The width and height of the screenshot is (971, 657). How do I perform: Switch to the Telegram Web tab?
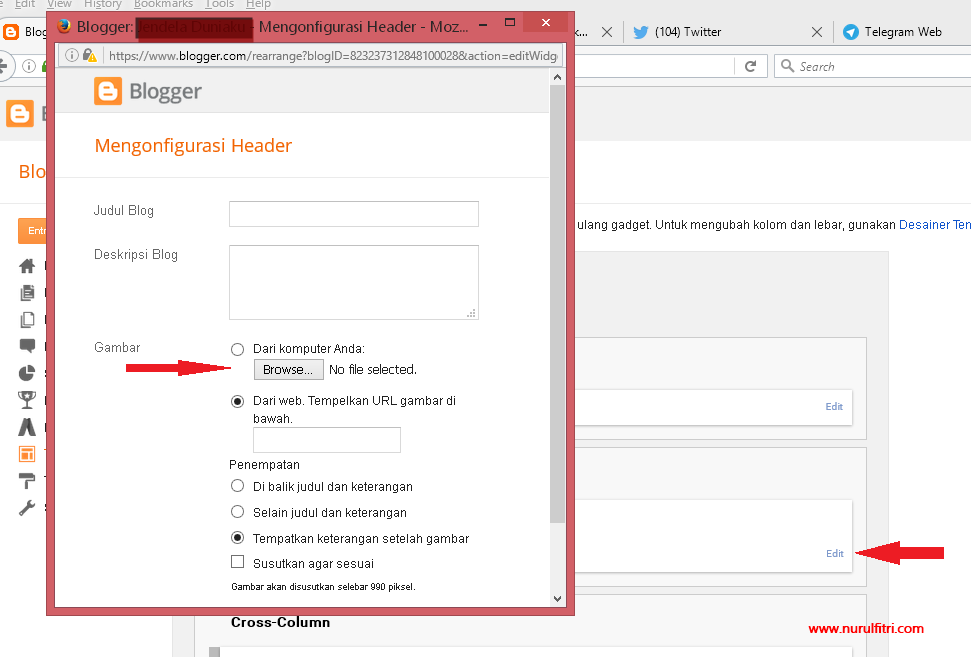point(903,32)
